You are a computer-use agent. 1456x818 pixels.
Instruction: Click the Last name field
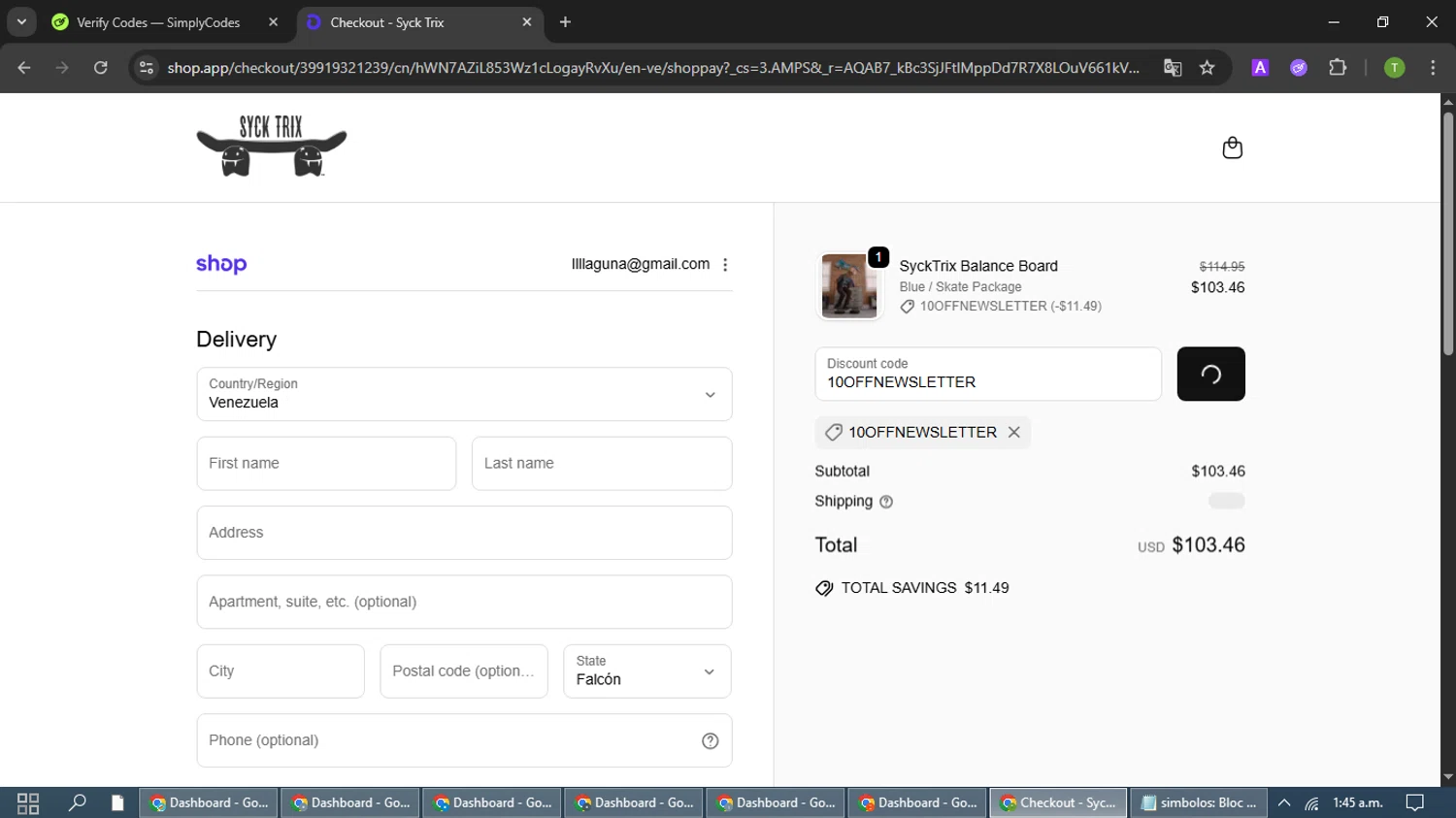[x=602, y=464]
